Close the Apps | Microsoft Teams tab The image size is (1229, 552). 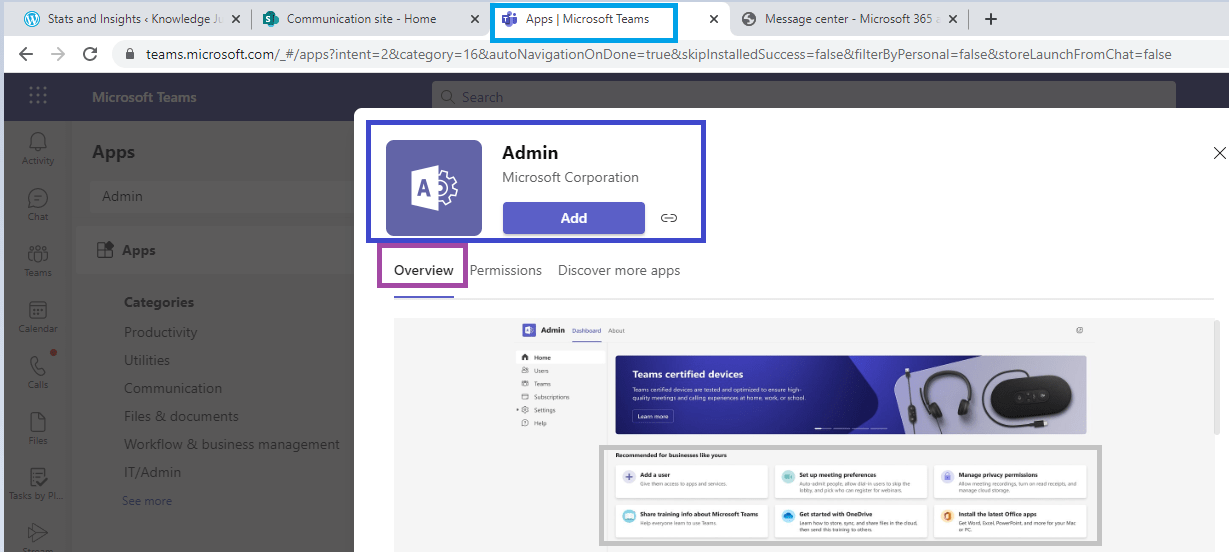point(714,19)
